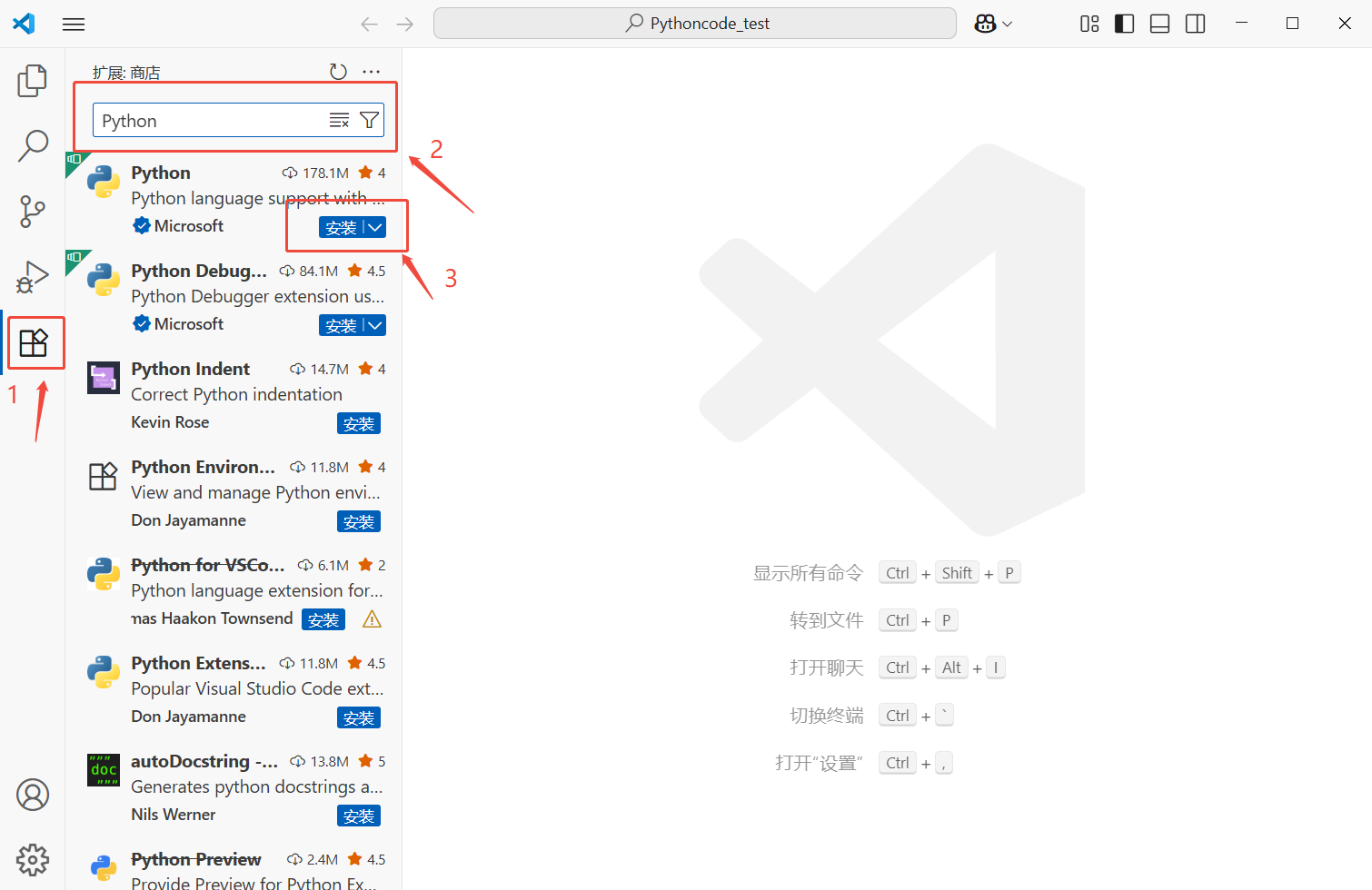Install the Python Extension Pack

pos(359,717)
